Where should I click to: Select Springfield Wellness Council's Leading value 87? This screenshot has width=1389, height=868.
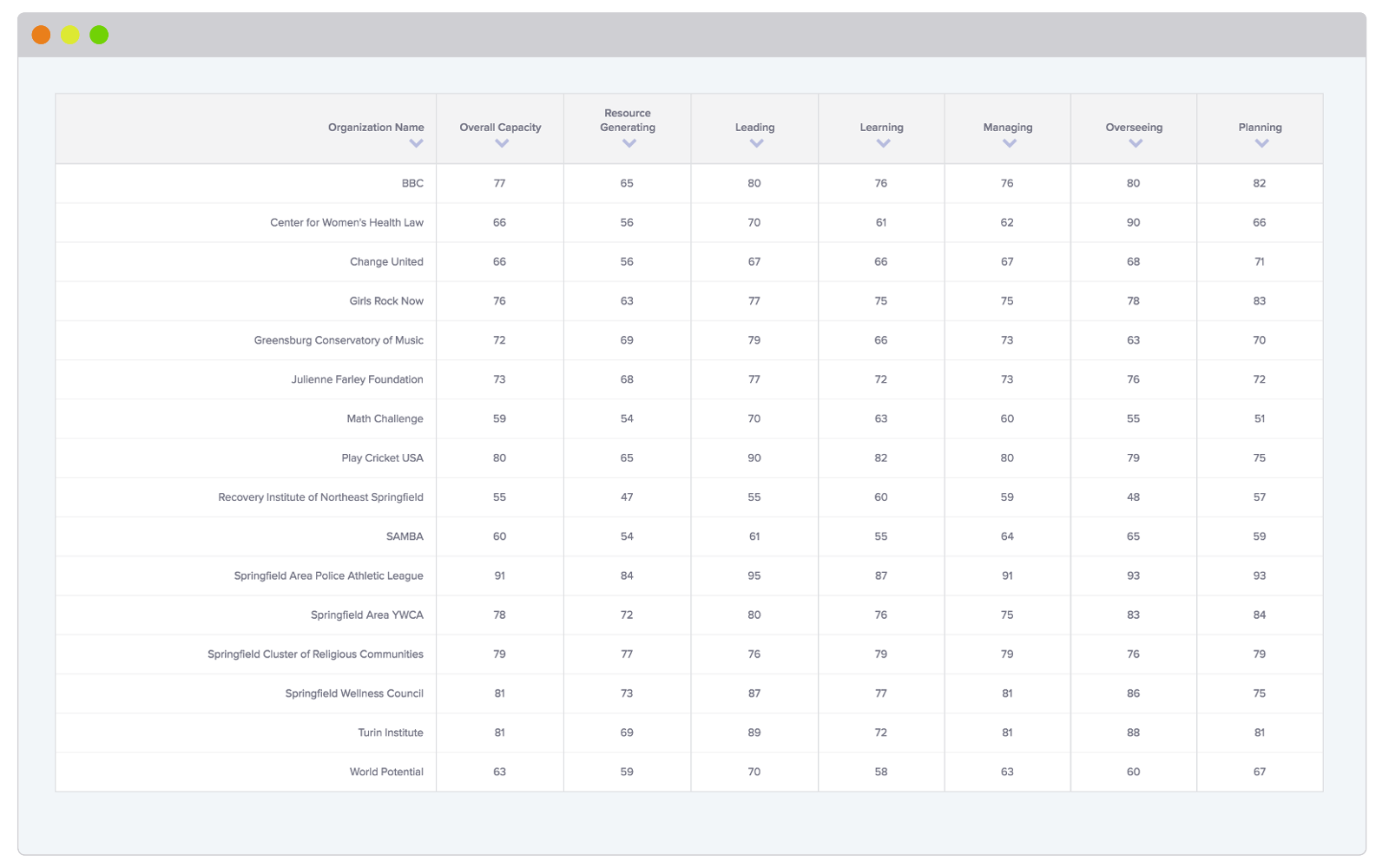coord(754,694)
